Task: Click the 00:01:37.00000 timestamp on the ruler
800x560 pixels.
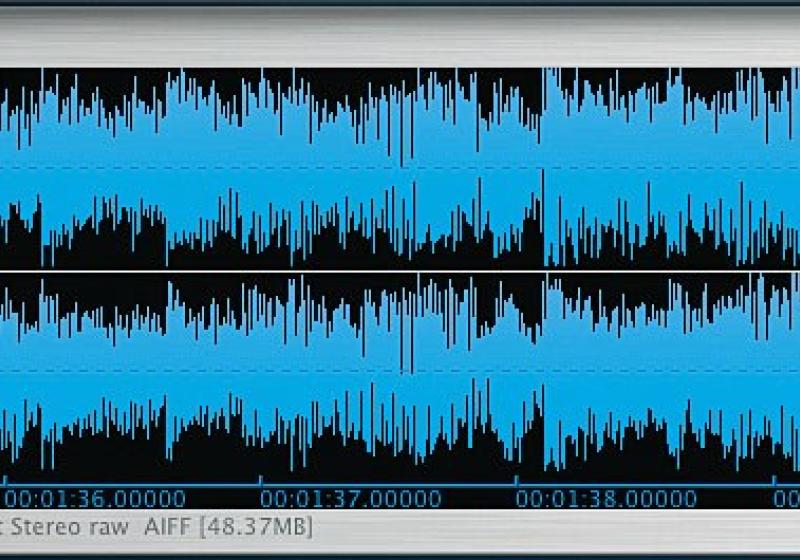Action: [351, 499]
